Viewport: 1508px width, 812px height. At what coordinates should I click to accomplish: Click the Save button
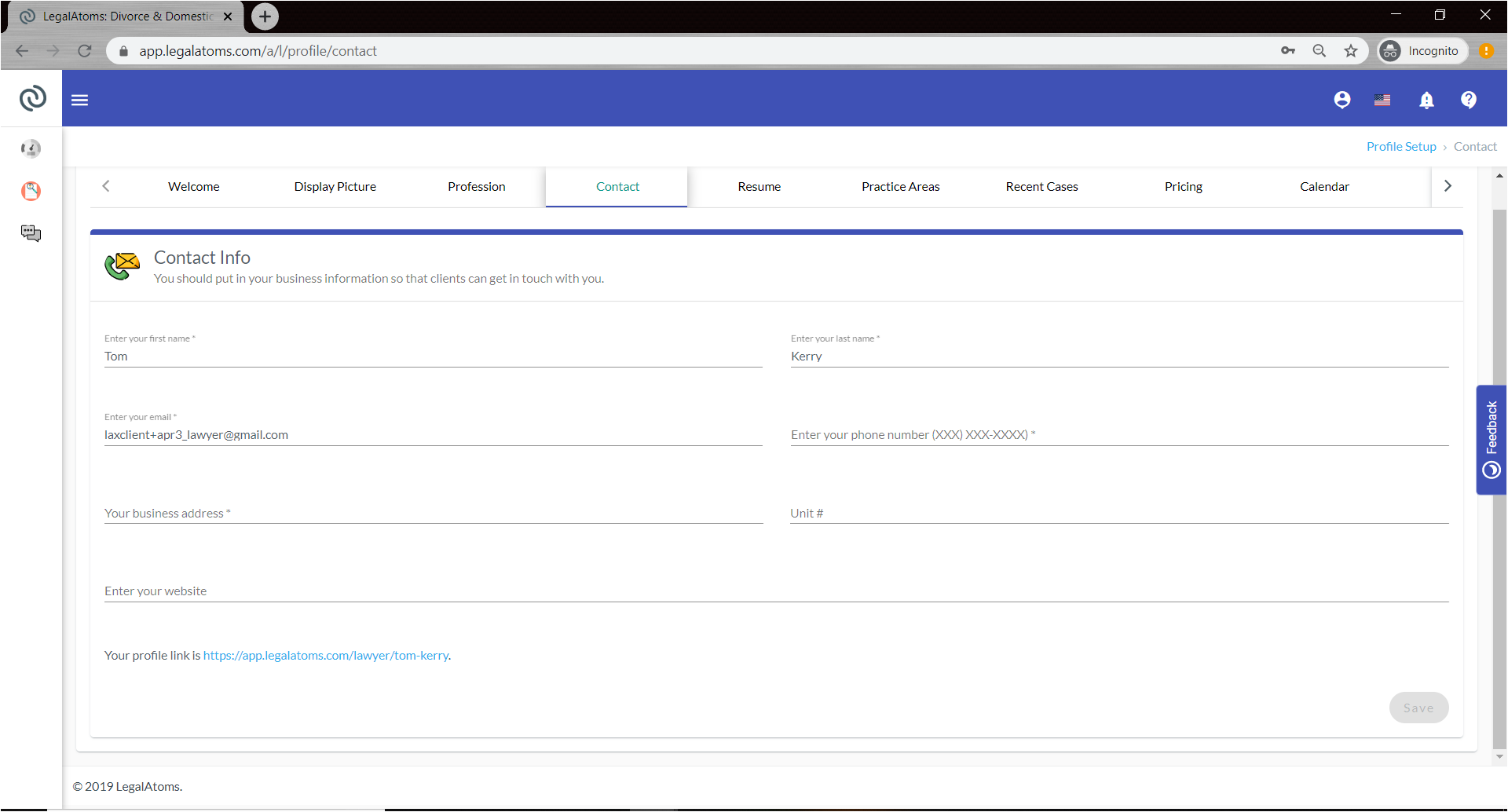(1418, 708)
